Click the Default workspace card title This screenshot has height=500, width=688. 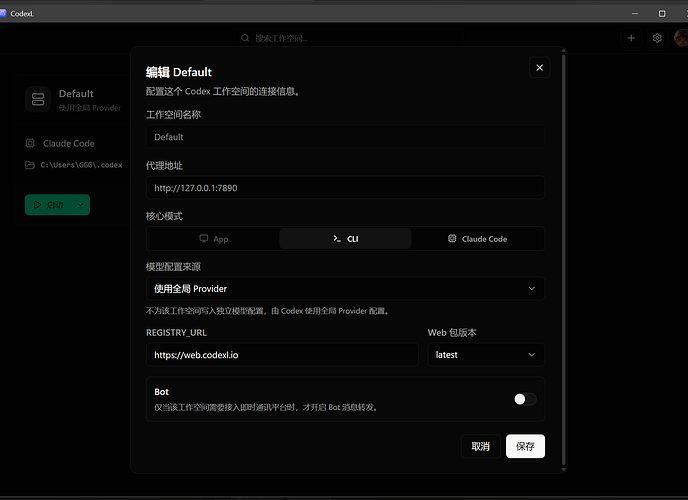coord(76,93)
